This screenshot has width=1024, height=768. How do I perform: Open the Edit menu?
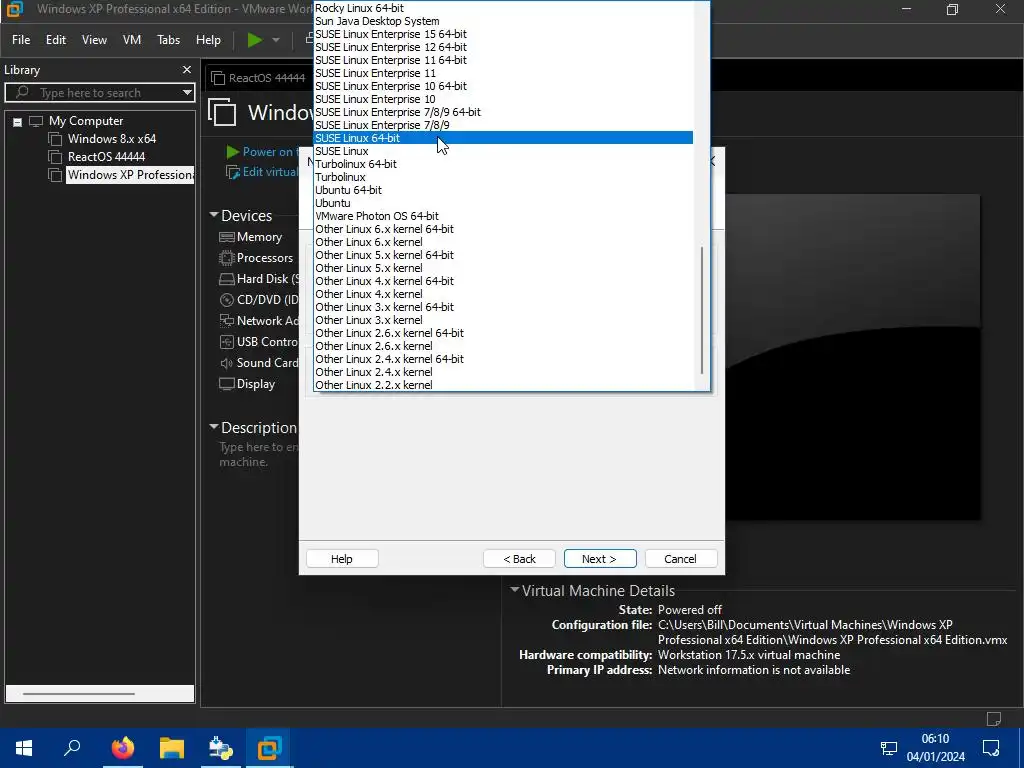pos(56,40)
